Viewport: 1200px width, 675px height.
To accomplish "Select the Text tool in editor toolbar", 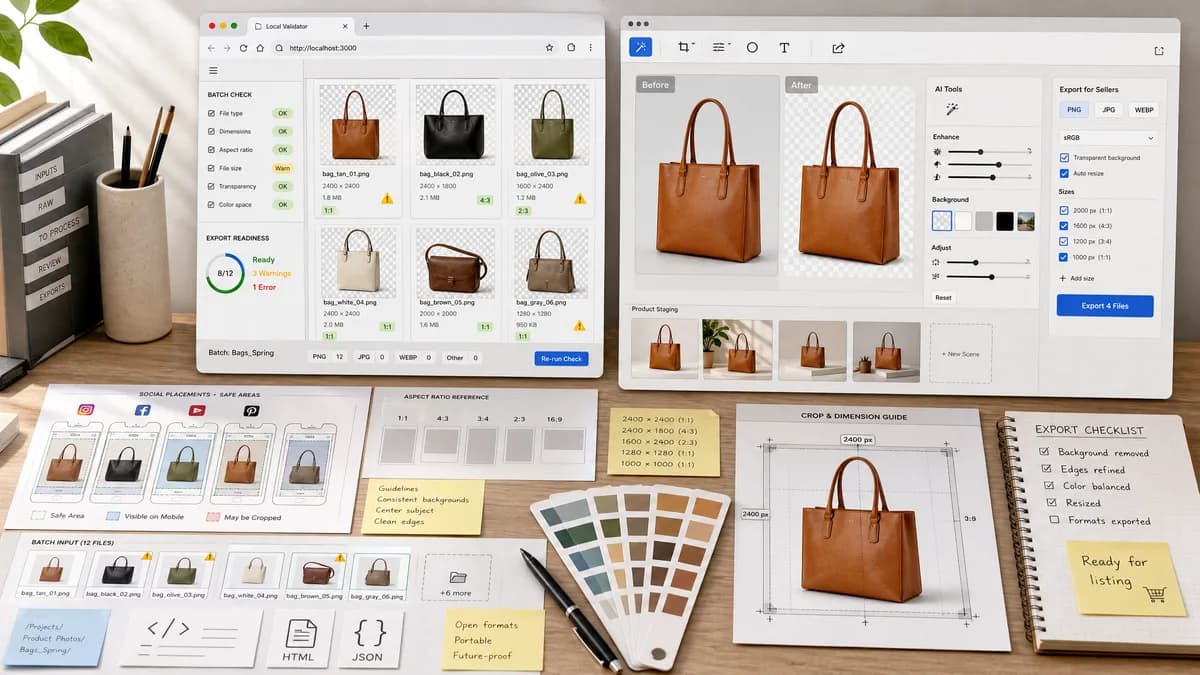I will 784,47.
